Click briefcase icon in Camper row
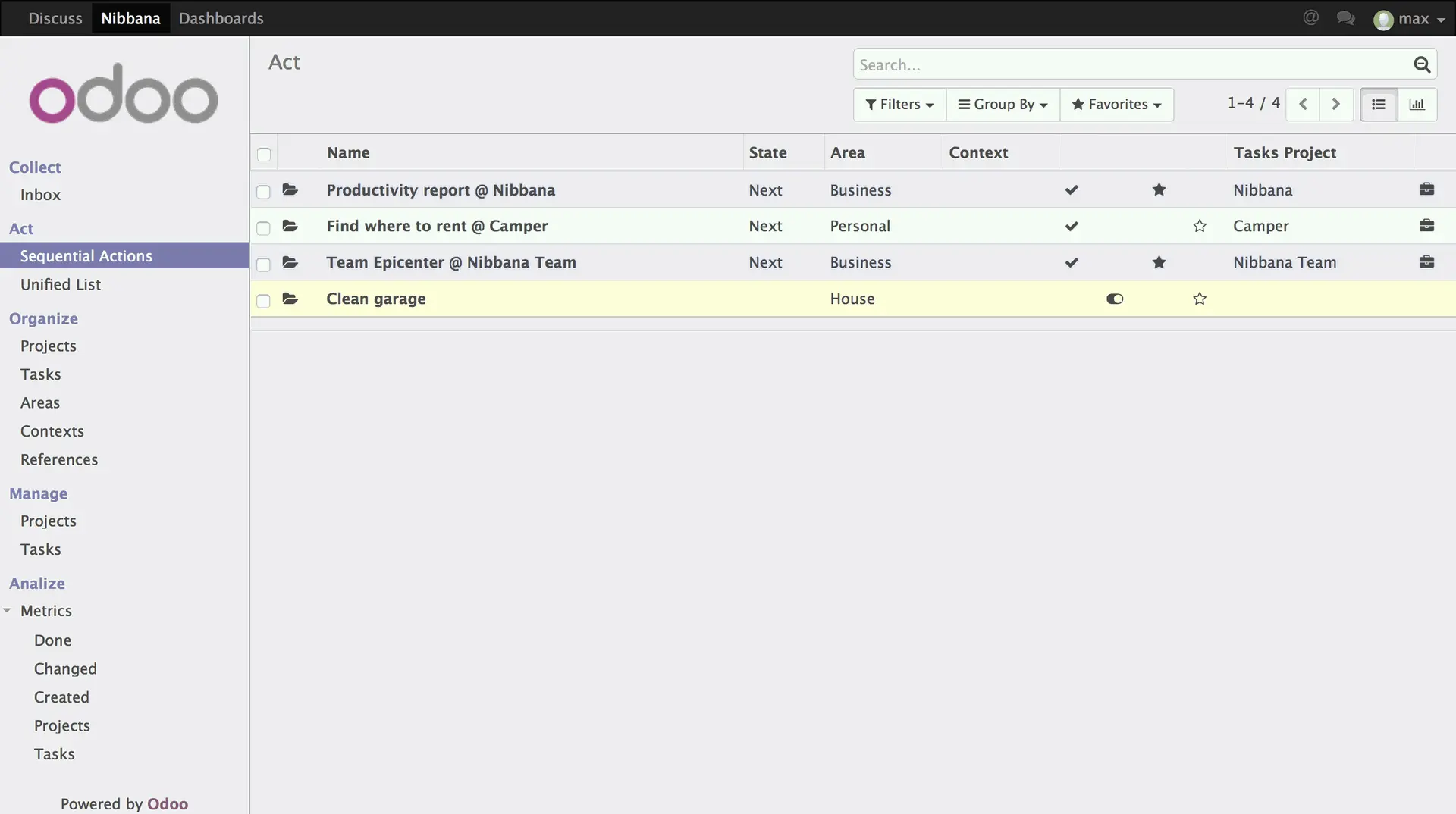The height and width of the screenshot is (814, 1456). [1426, 226]
